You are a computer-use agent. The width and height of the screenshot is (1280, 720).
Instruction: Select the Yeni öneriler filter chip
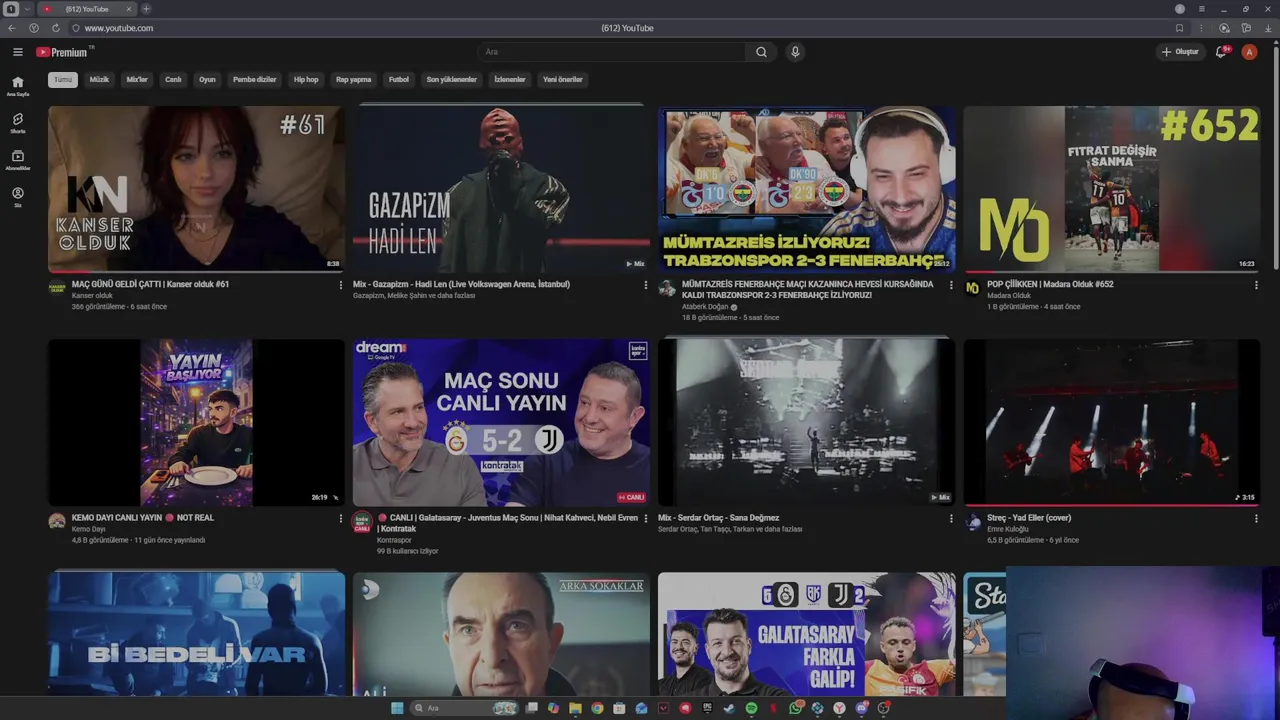[x=563, y=80]
